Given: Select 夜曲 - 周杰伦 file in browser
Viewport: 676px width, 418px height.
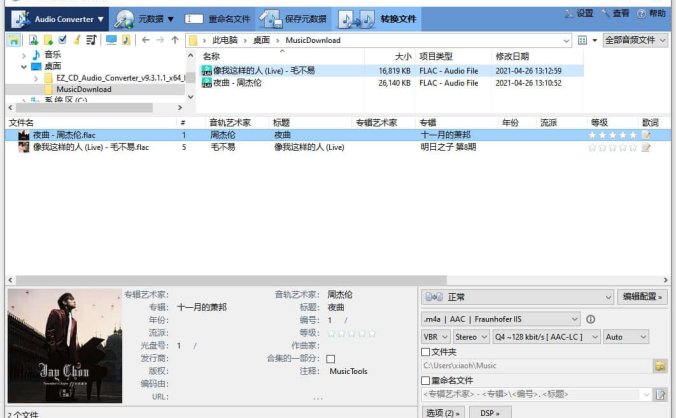Looking at the screenshot, I should (392, 83).
